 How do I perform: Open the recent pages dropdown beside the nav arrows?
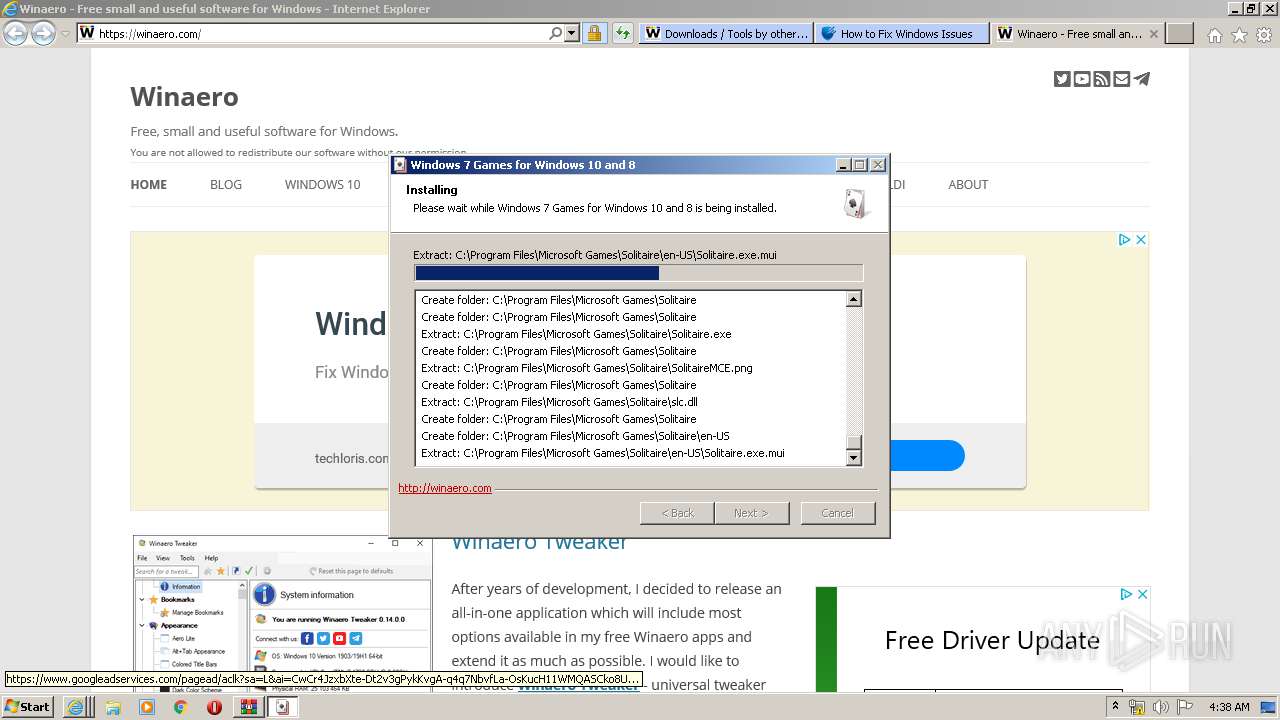pyautogui.click(x=65, y=33)
